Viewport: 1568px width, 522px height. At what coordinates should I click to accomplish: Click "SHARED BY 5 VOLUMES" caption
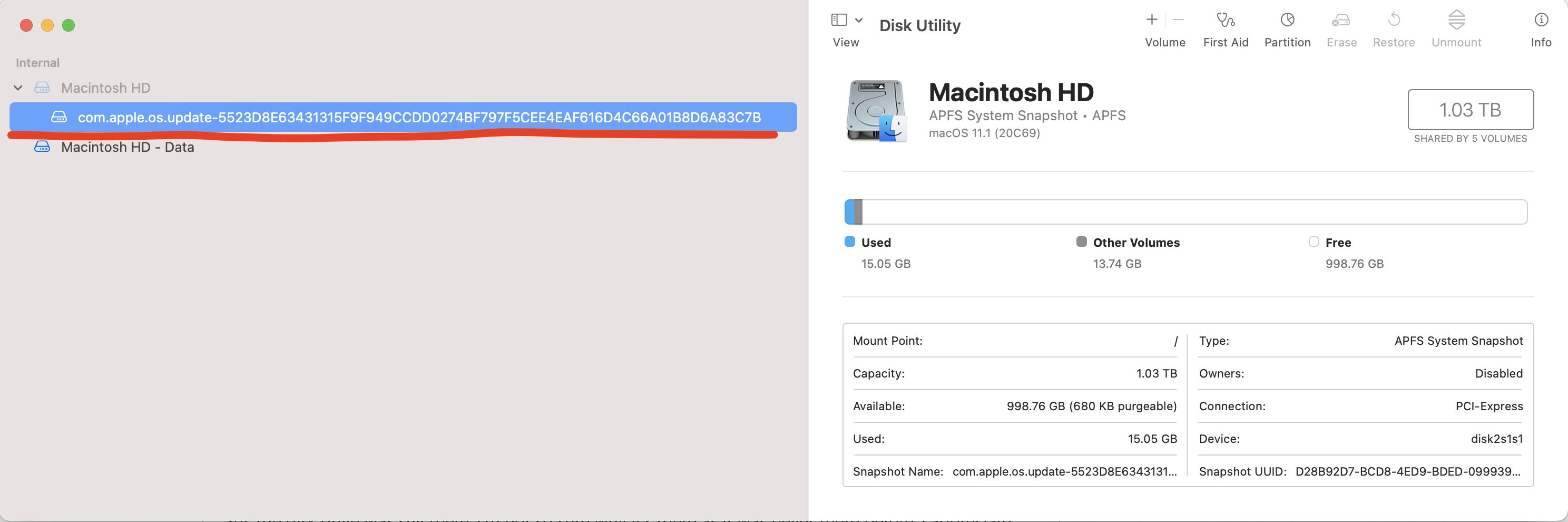(1470, 139)
